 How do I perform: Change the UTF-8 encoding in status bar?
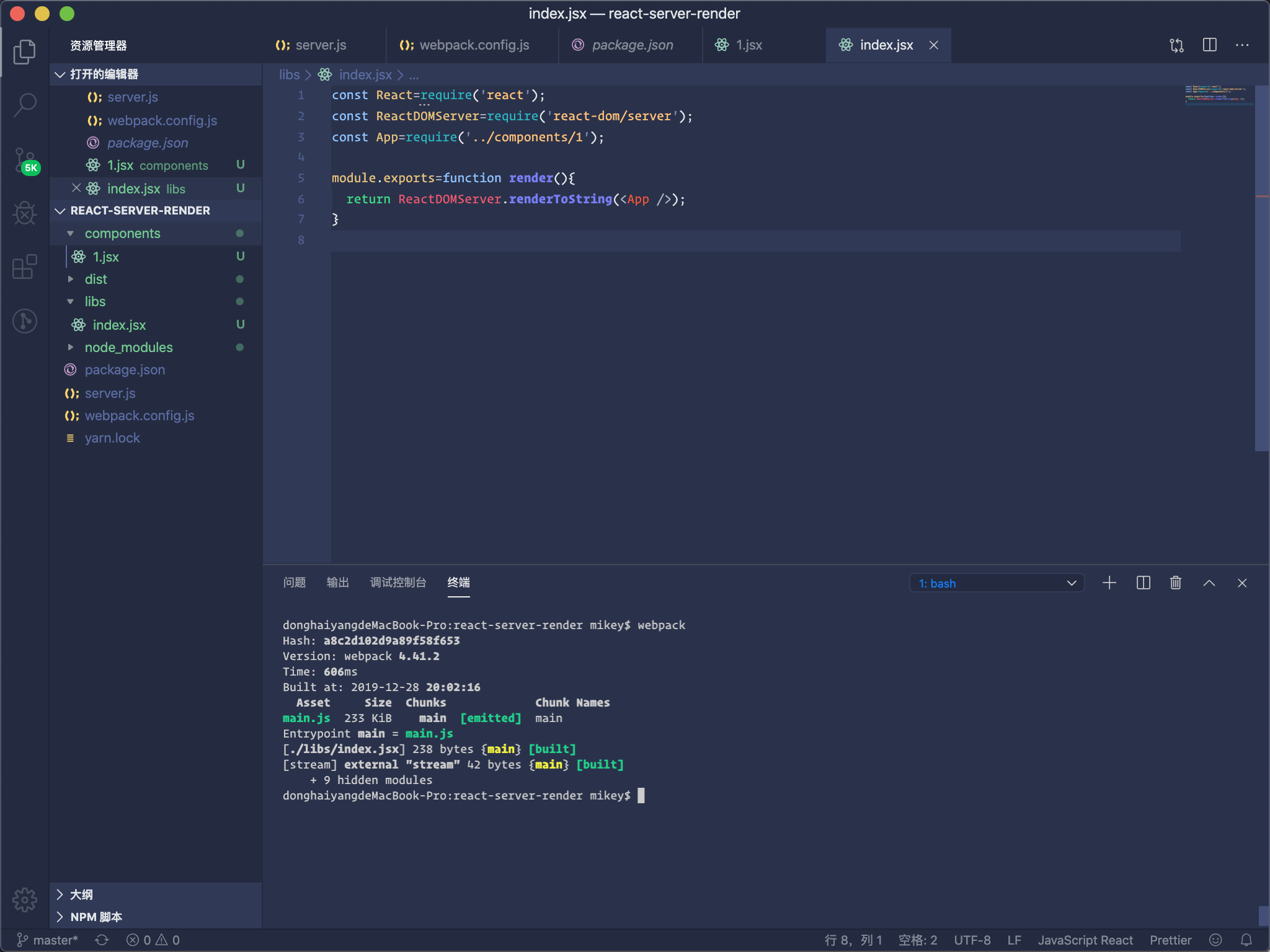974,940
